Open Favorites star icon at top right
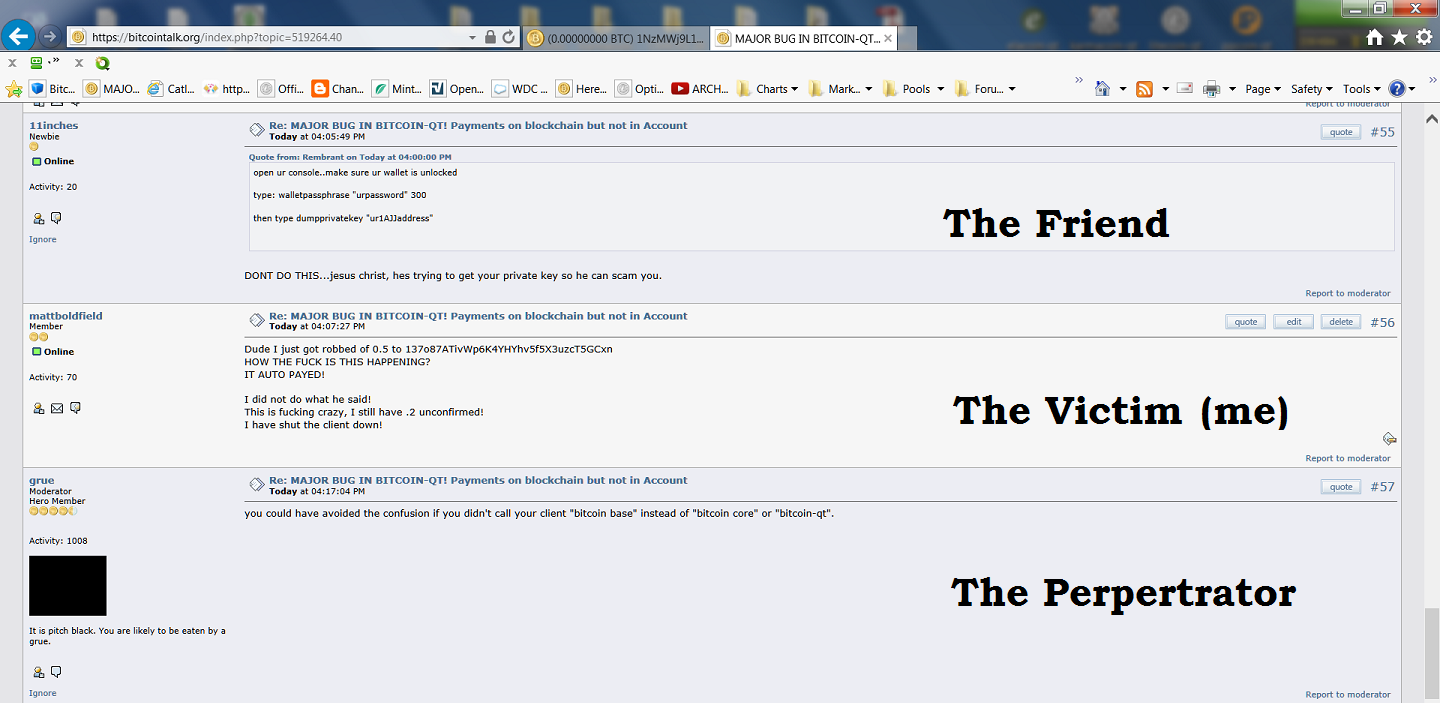Viewport: 1440px width, 703px height. click(x=1399, y=37)
